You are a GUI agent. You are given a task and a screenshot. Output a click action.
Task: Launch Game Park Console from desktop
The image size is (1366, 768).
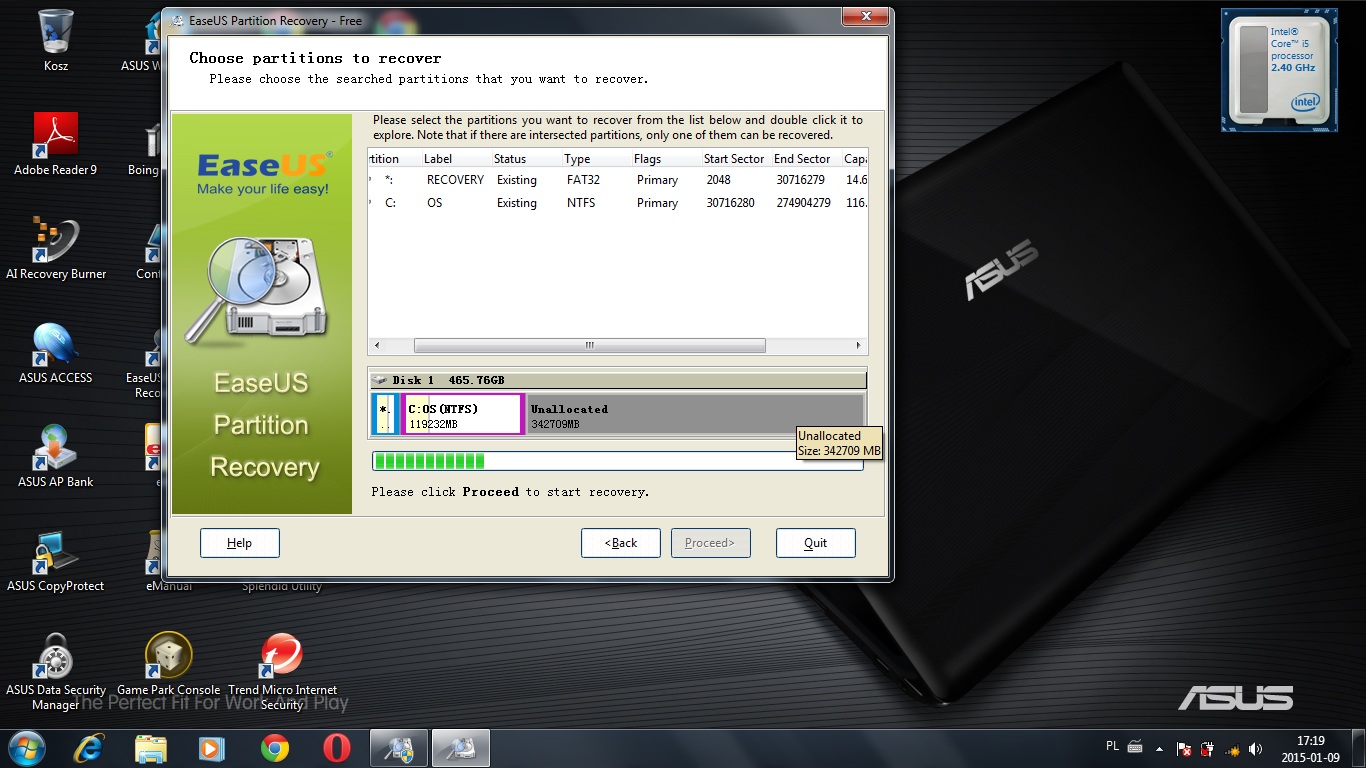click(x=168, y=664)
